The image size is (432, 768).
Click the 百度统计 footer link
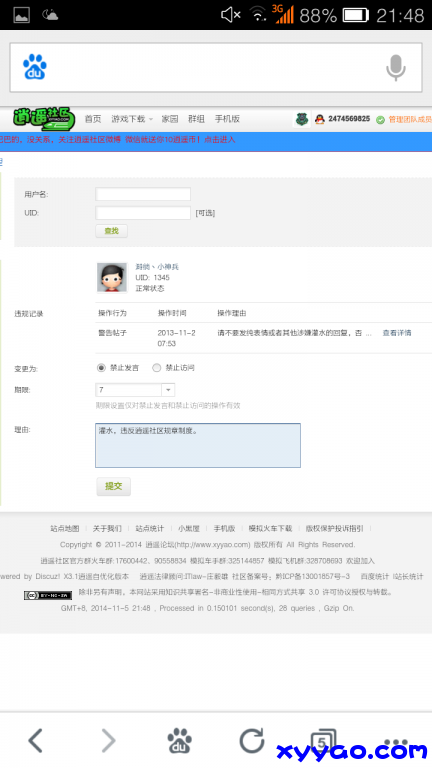click(x=375, y=576)
